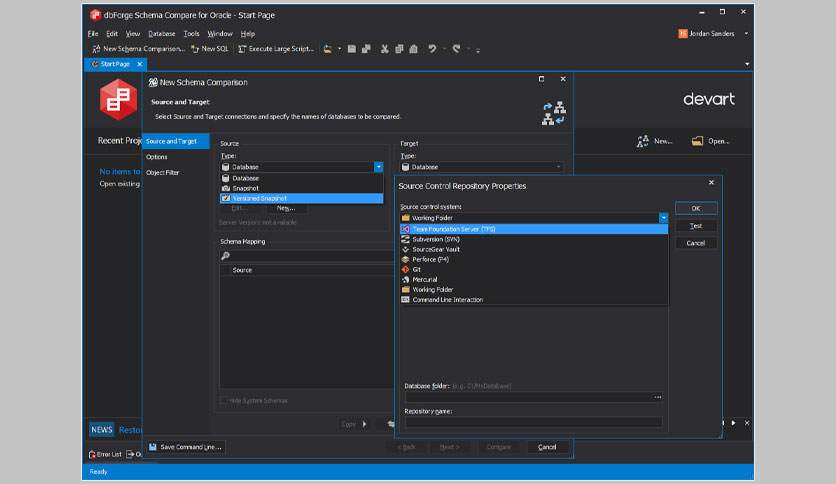The width and height of the screenshot is (836, 484).
Task: Open the arrow next to open file icon
Action: [340, 49]
